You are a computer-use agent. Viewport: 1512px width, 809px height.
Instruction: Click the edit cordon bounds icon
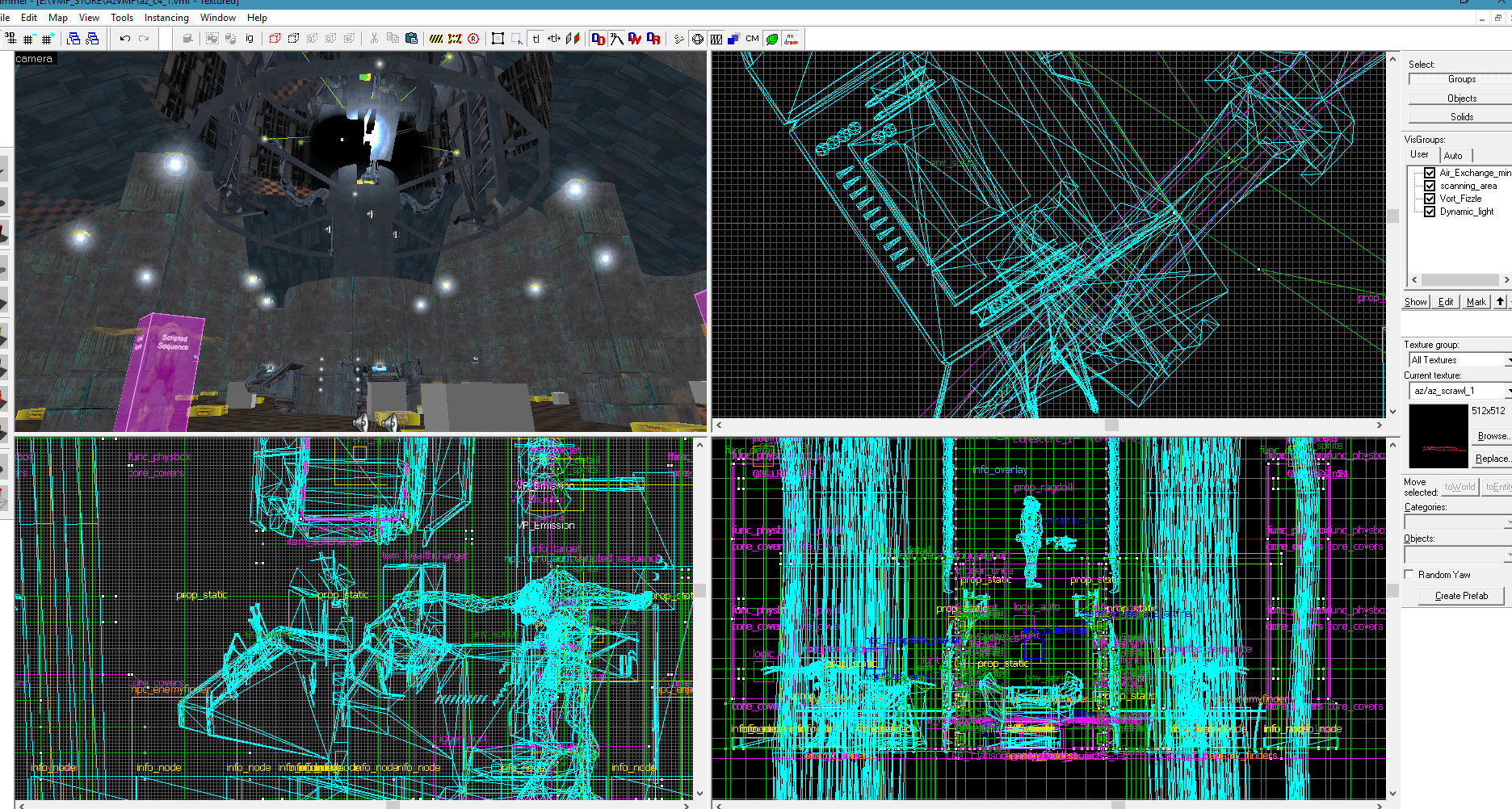click(x=455, y=38)
